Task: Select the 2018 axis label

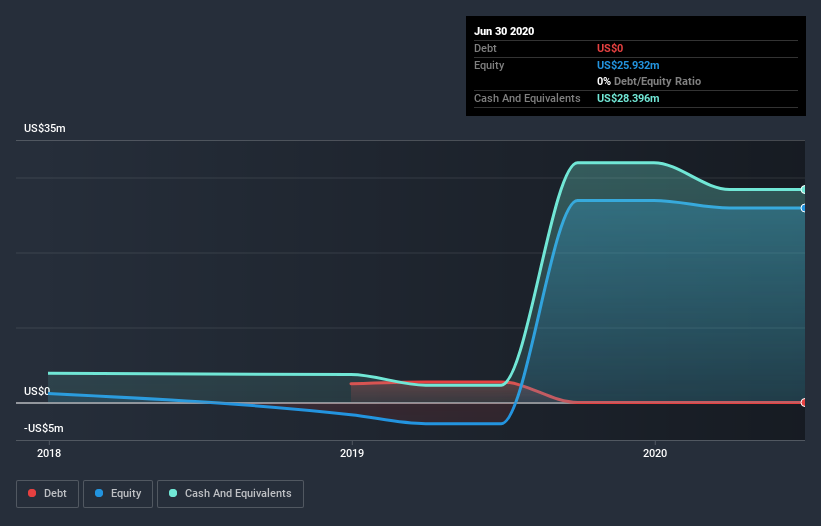Action: pos(49,453)
